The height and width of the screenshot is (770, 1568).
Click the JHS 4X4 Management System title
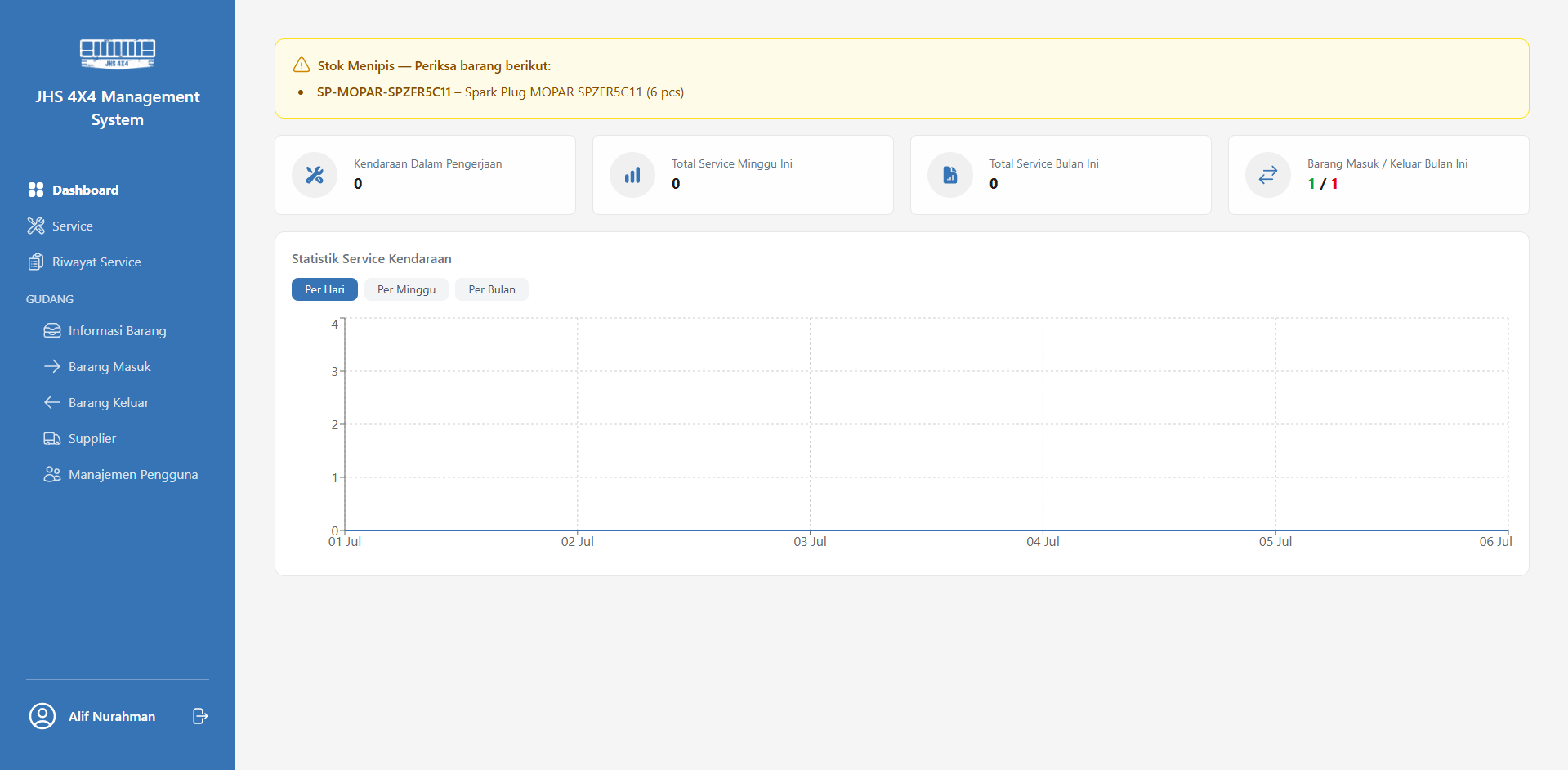[118, 108]
